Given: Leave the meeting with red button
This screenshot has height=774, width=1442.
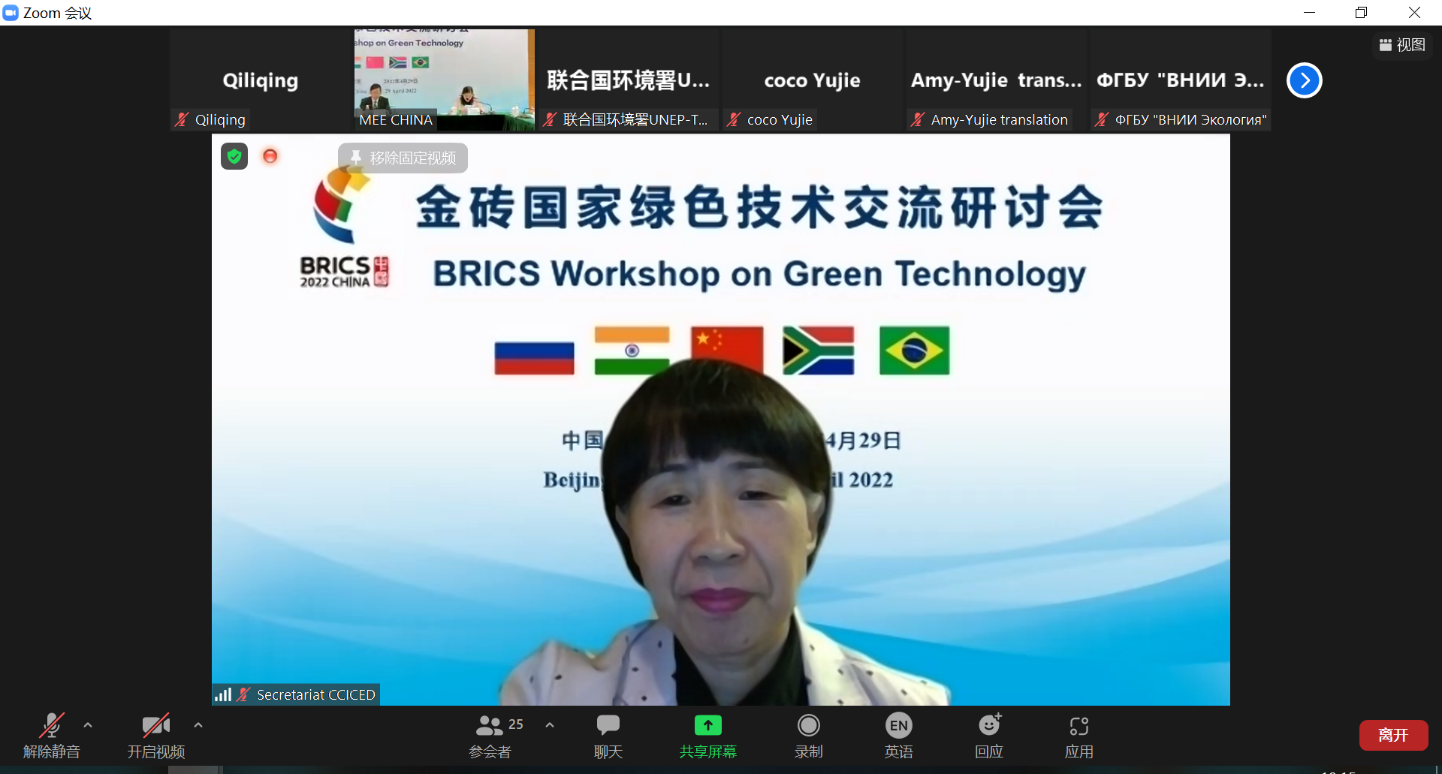Looking at the screenshot, I should tap(1393, 735).
